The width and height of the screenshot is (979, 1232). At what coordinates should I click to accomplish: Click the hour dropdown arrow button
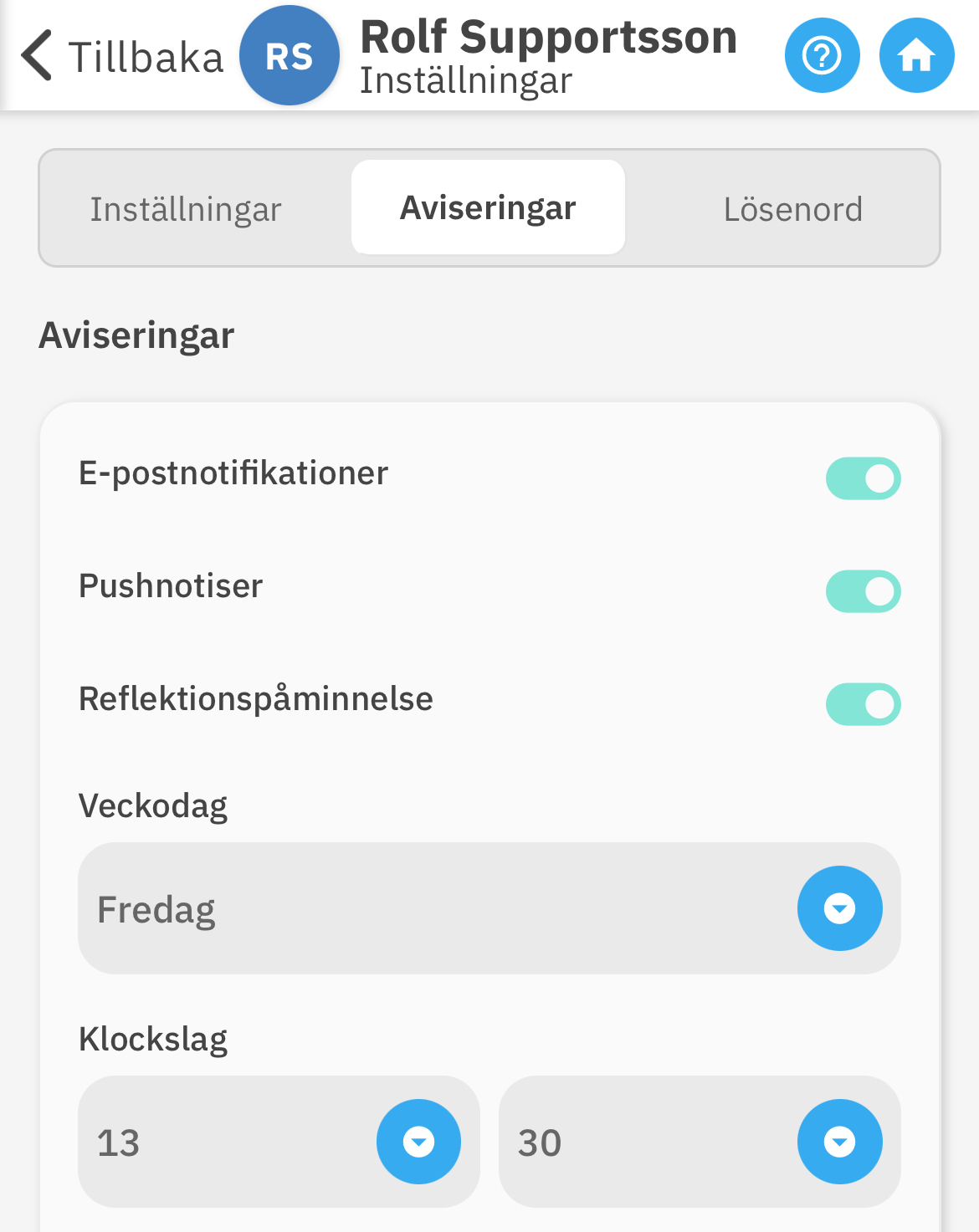pyautogui.click(x=418, y=1142)
